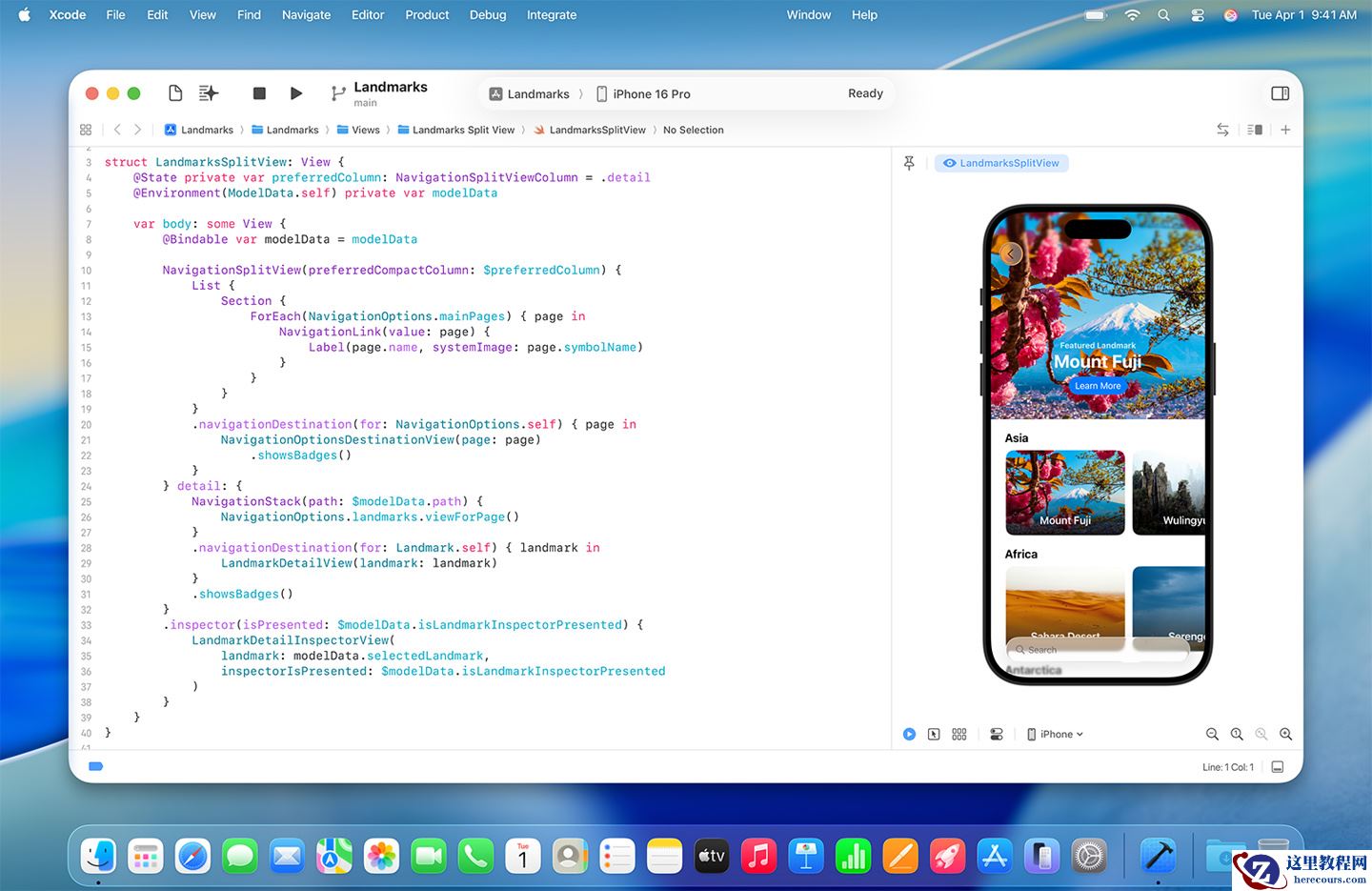Toggle the editor minimap/layout options button
Screen dimensions: 1372x891
pyautogui.click(x=1255, y=130)
